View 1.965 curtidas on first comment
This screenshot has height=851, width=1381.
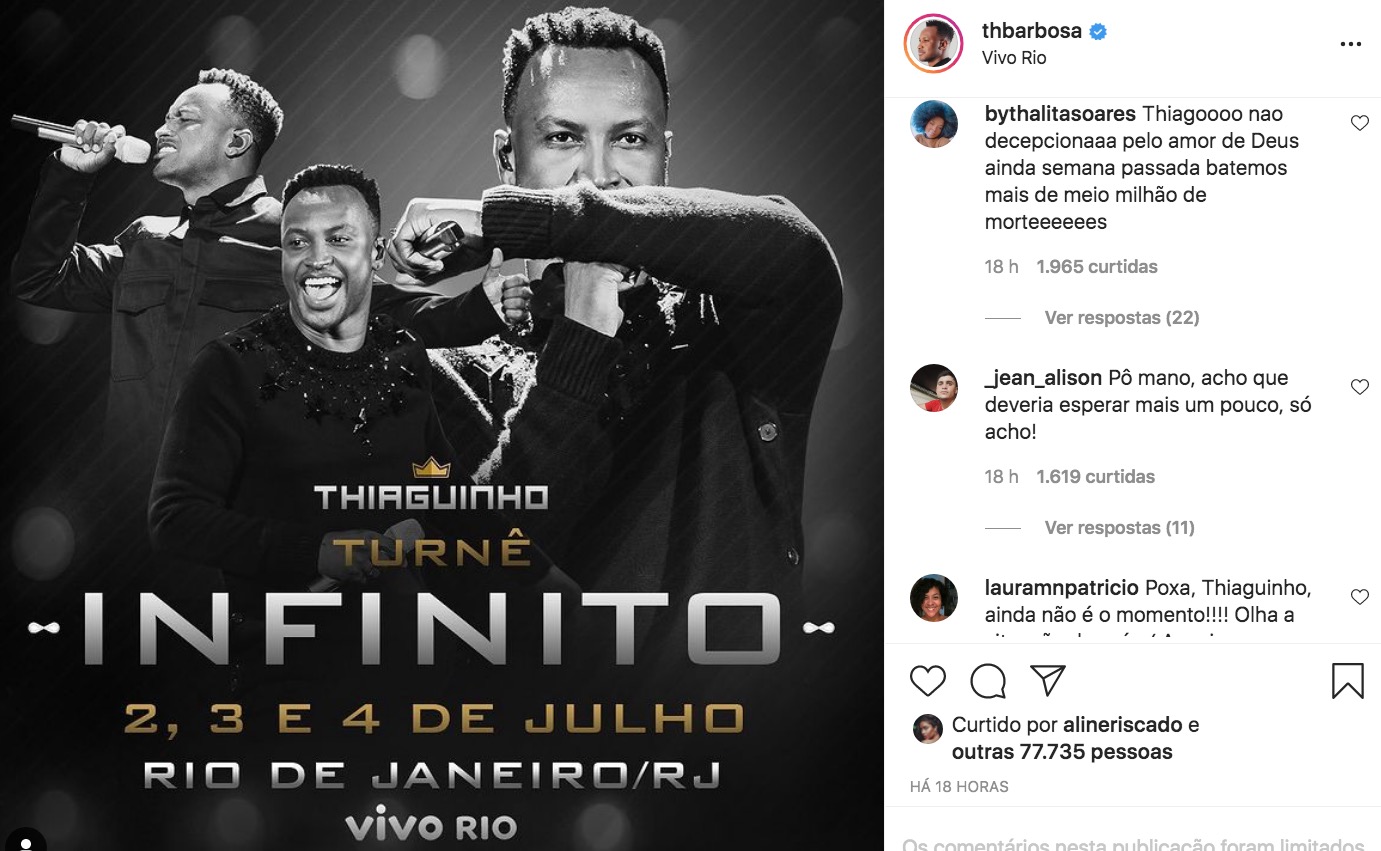[x=1096, y=267]
